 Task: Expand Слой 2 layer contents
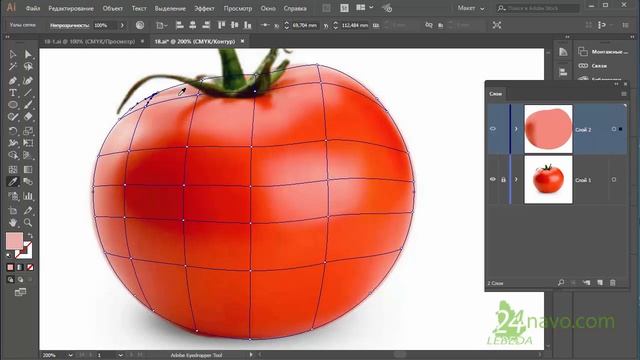pyautogui.click(x=516, y=129)
